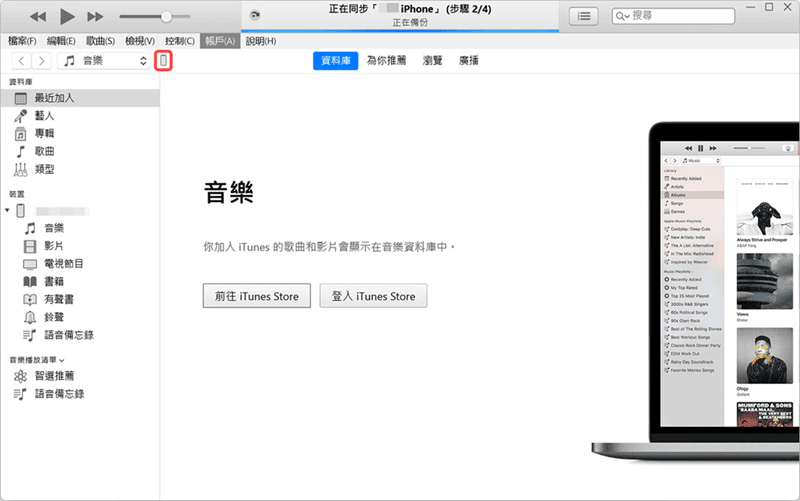Open the 說明(H) menu
The image size is (800, 501).
[261, 41]
